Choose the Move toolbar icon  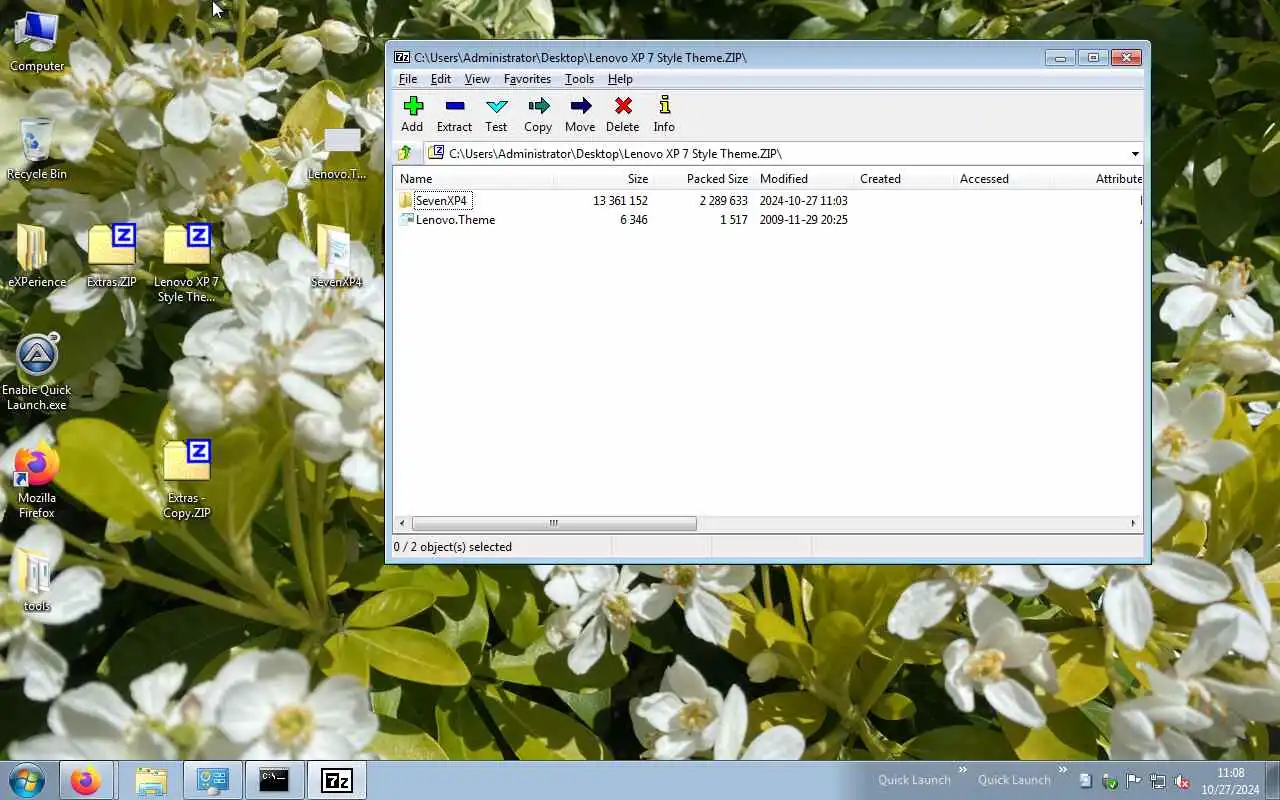tap(580, 114)
